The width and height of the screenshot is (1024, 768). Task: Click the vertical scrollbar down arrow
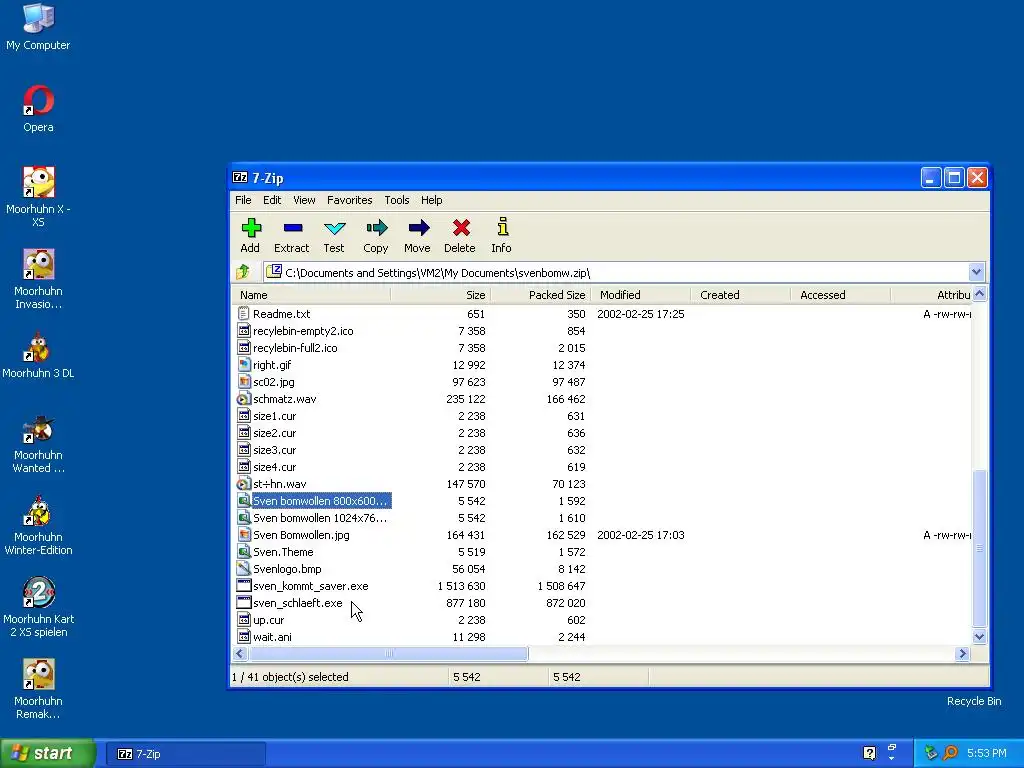(979, 636)
